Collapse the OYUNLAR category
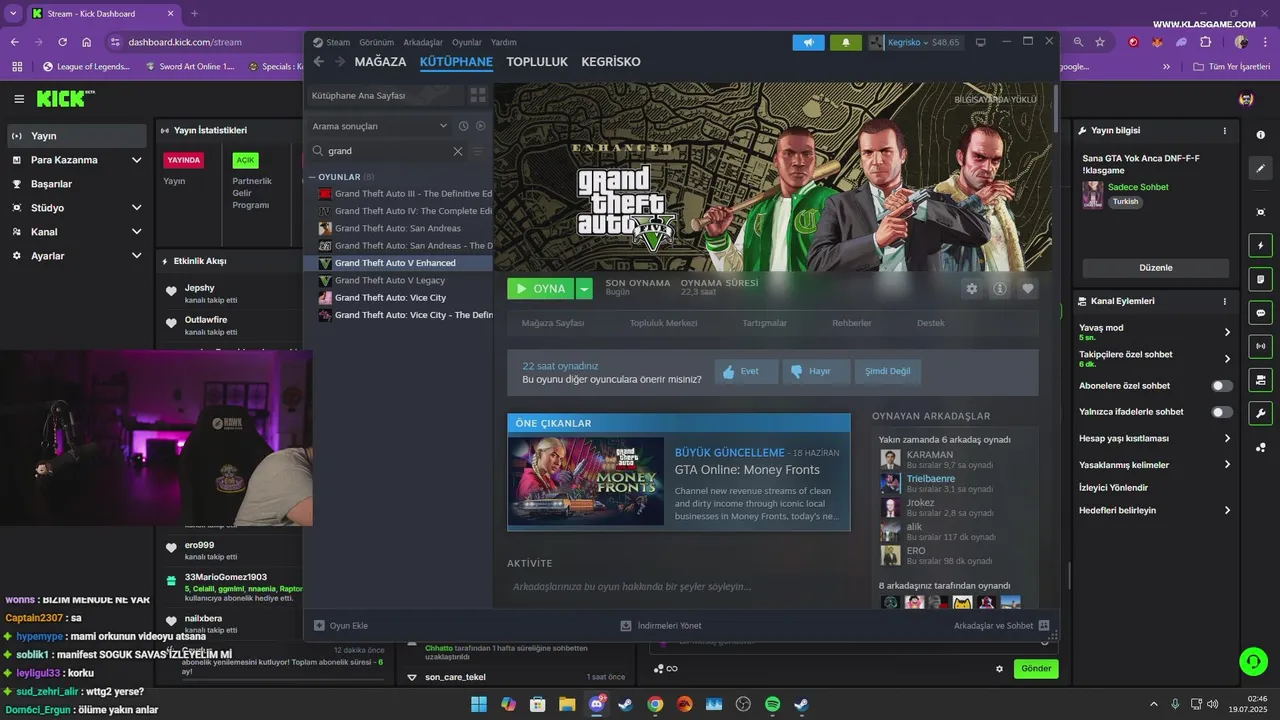The width and height of the screenshot is (1280, 720). [x=312, y=177]
